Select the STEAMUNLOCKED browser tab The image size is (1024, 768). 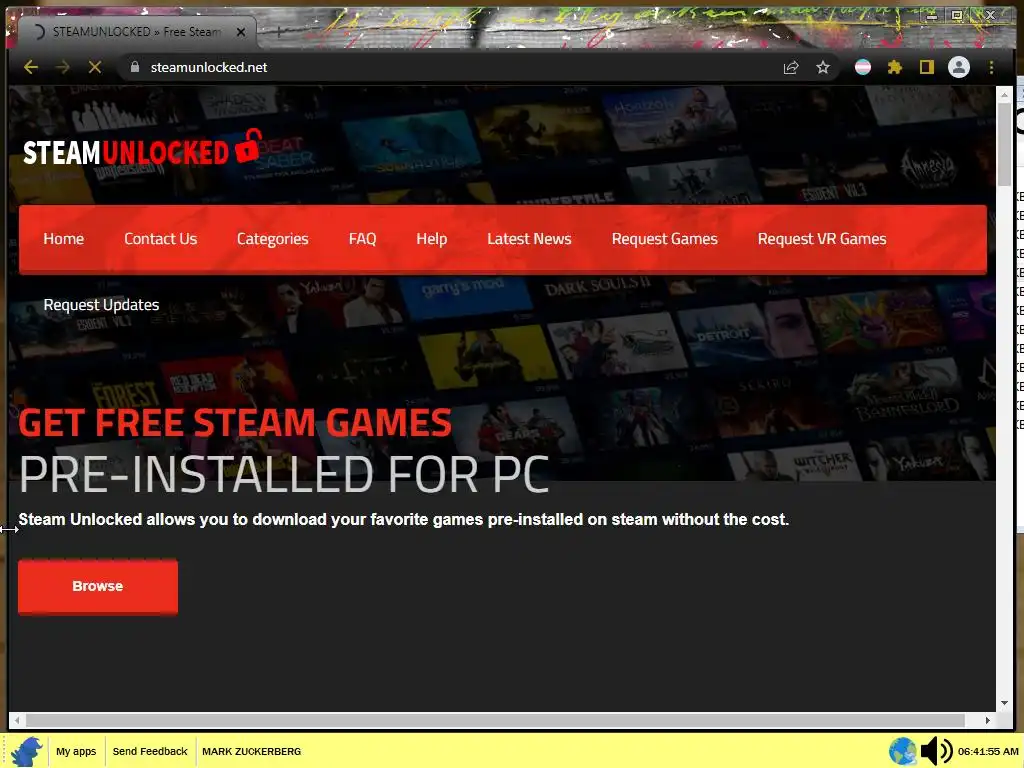tap(137, 32)
